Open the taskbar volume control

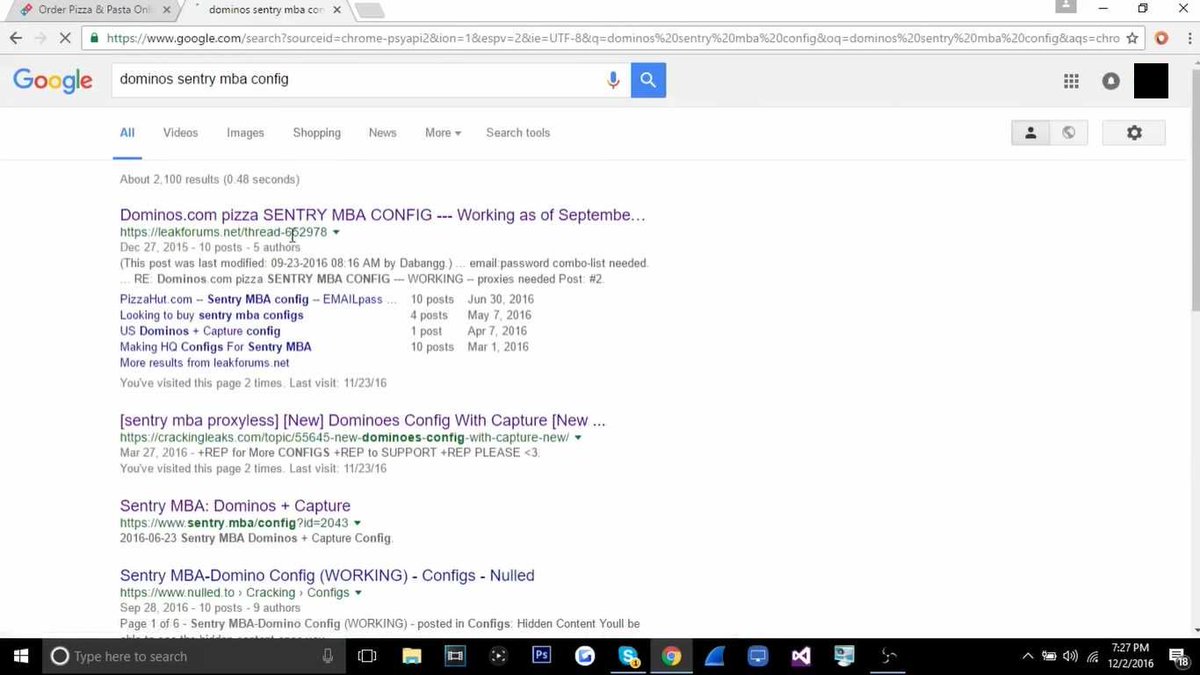[x=1071, y=656]
